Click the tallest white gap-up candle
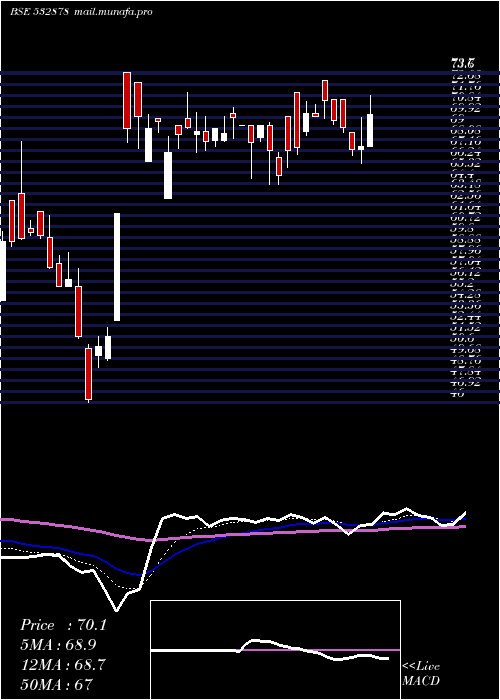Screen dimensions: 500x700 point(117,267)
